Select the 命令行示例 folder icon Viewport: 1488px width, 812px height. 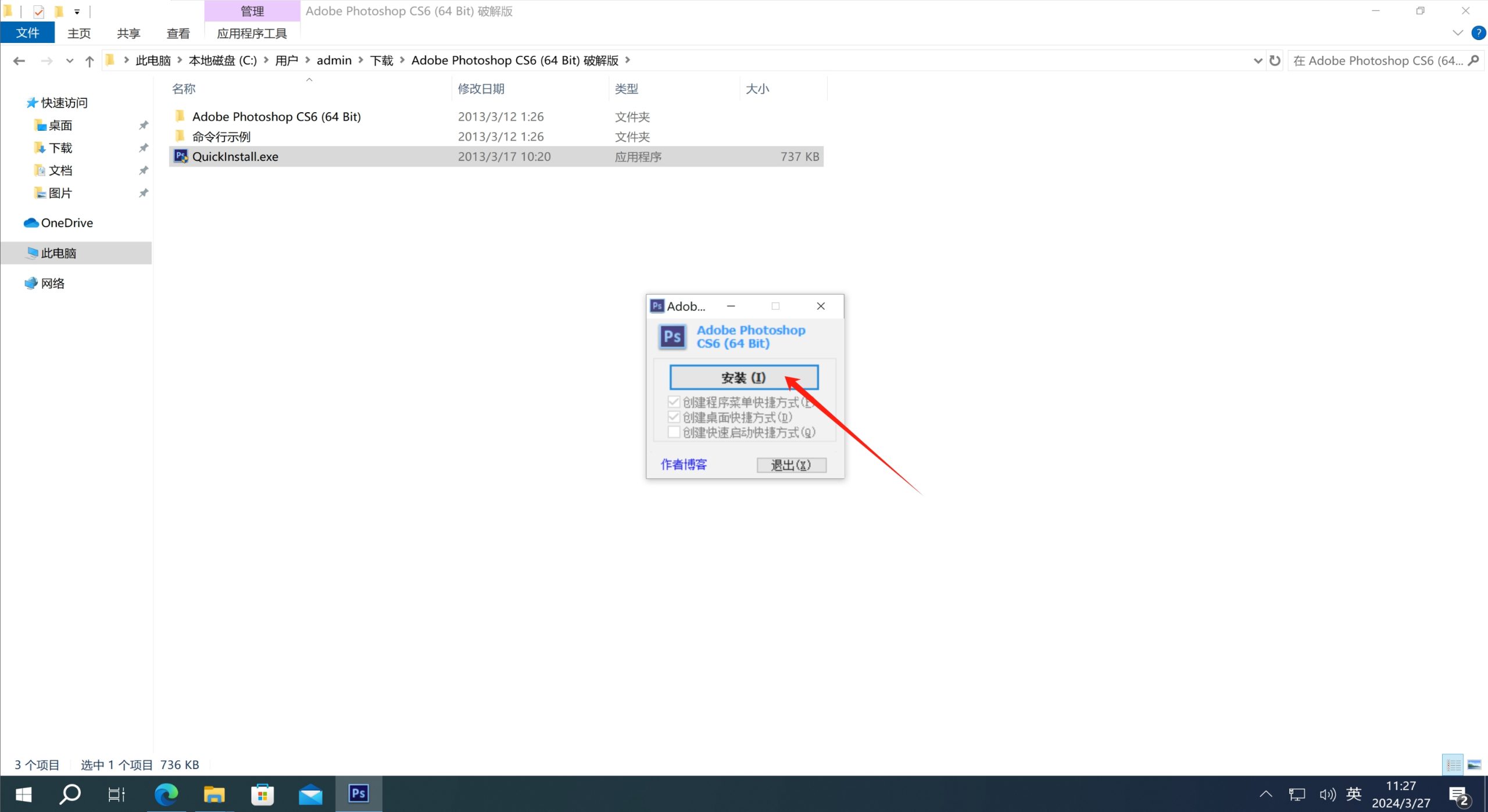[x=180, y=136]
